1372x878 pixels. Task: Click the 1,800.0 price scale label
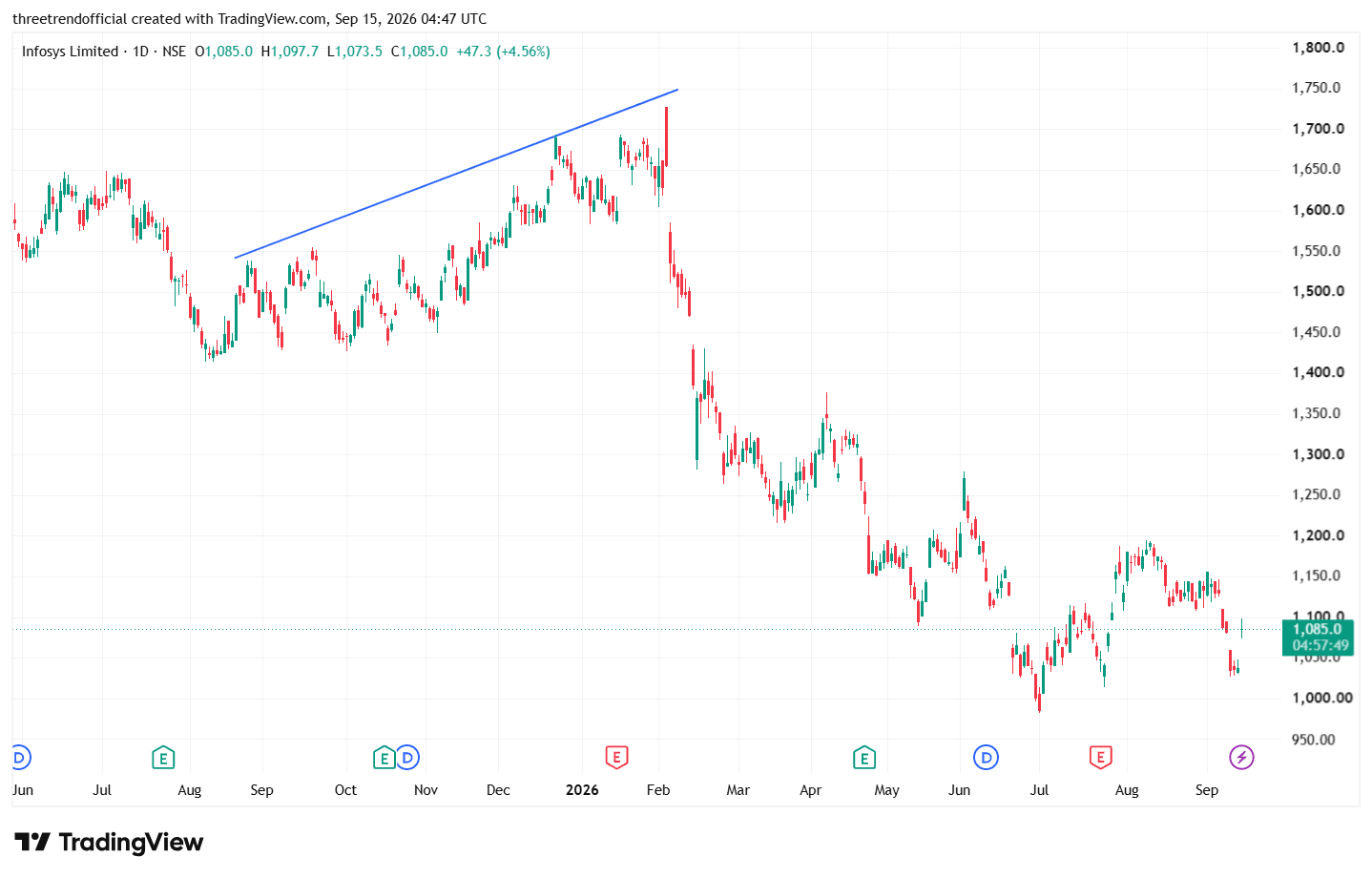click(x=1318, y=48)
